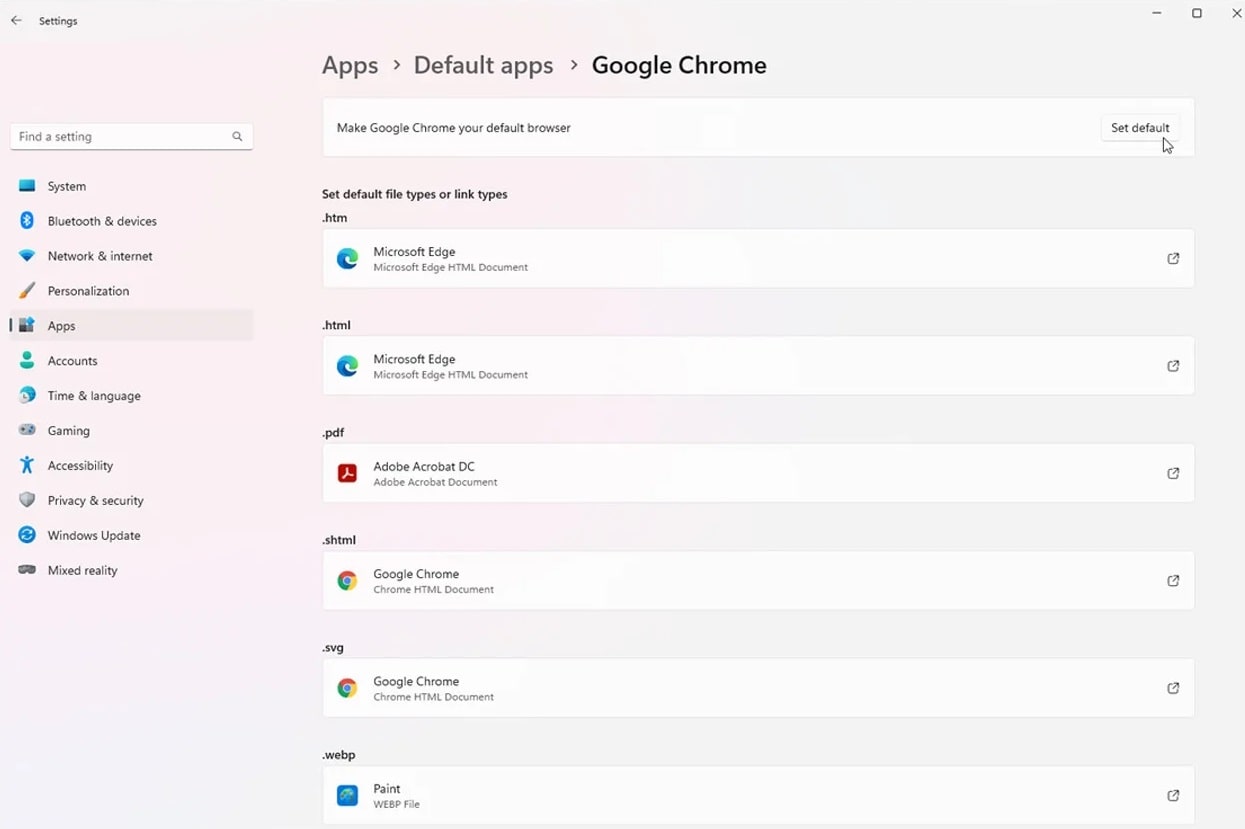Open Privacy & security
1245x829 pixels.
(x=131, y=501)
